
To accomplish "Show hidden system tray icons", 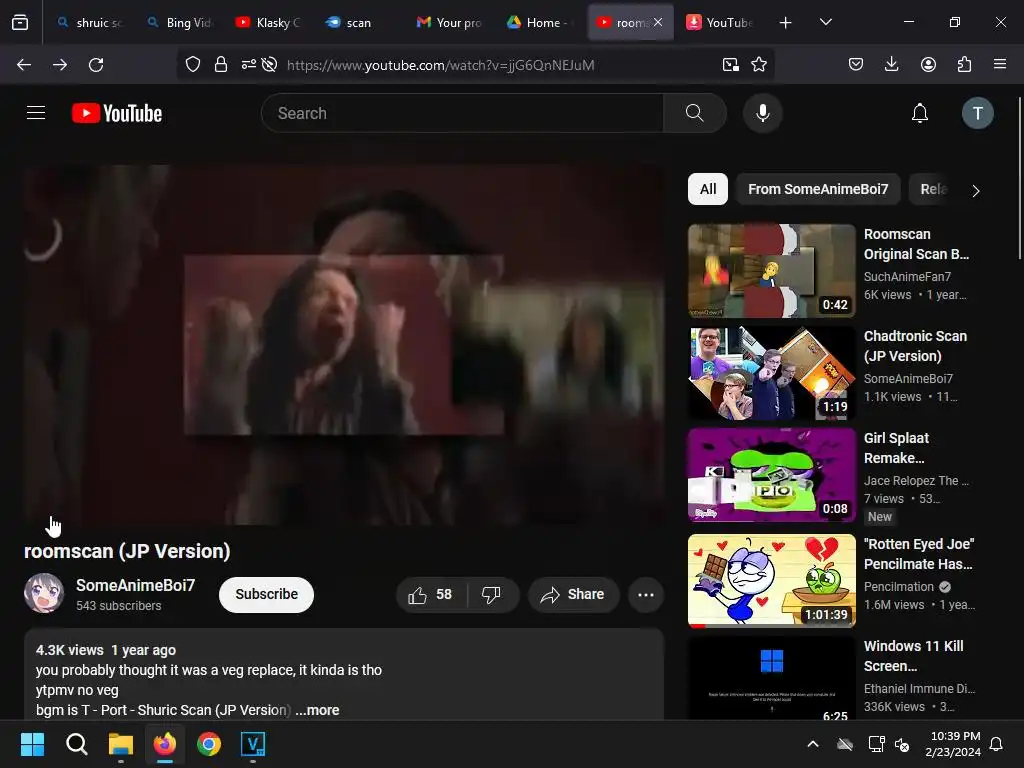I will [813, 744].
